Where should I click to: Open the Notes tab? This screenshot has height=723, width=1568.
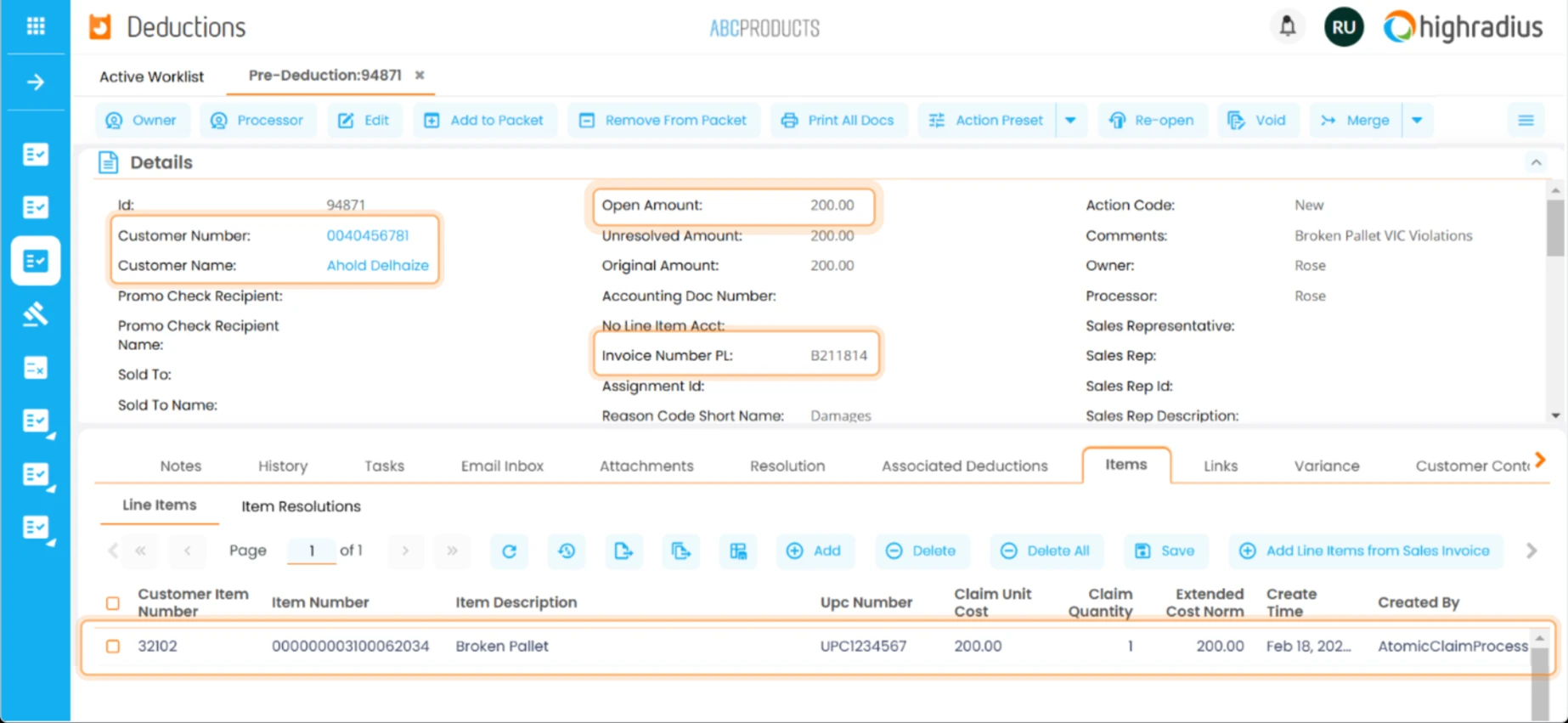[x=181, y=466]
